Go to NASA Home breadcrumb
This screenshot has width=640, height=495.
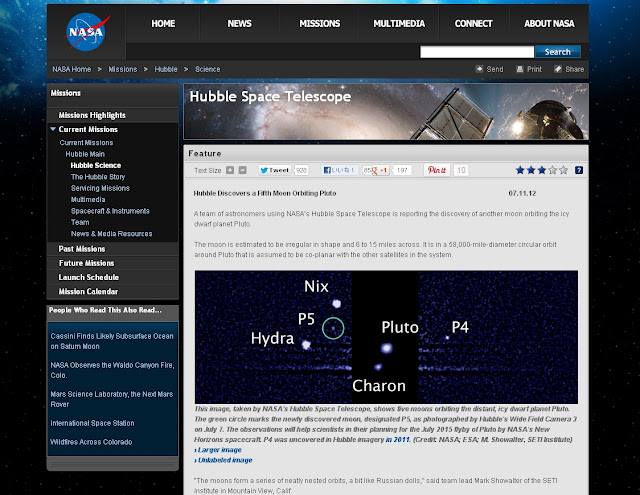(72, 69)
